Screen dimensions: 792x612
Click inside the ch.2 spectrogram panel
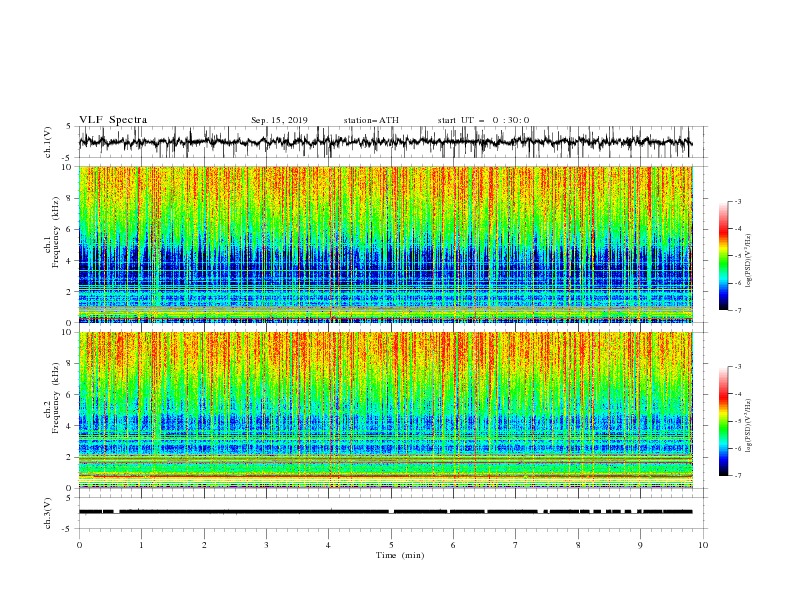[385, 410]
